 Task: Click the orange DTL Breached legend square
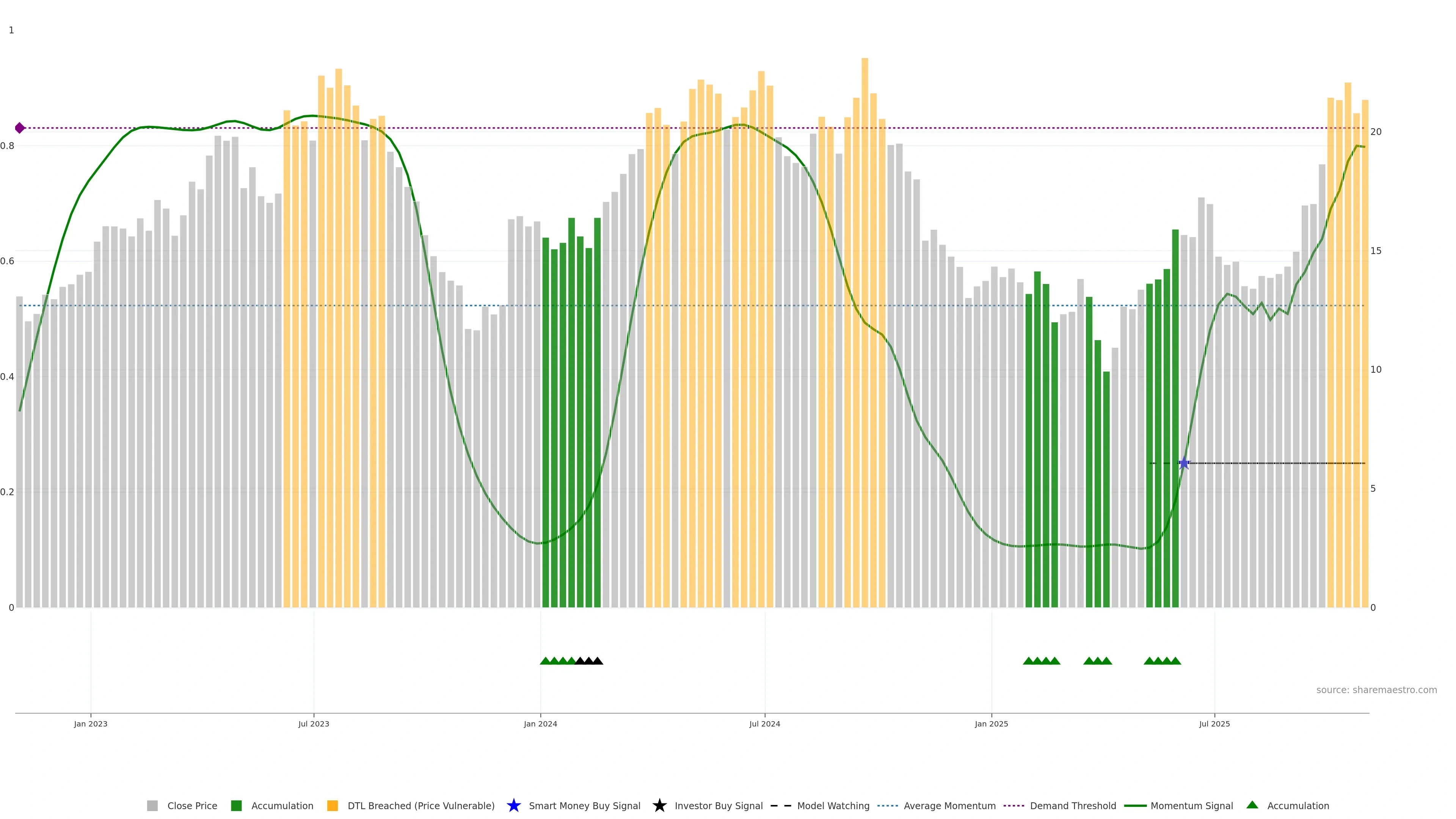pos(333,805)
